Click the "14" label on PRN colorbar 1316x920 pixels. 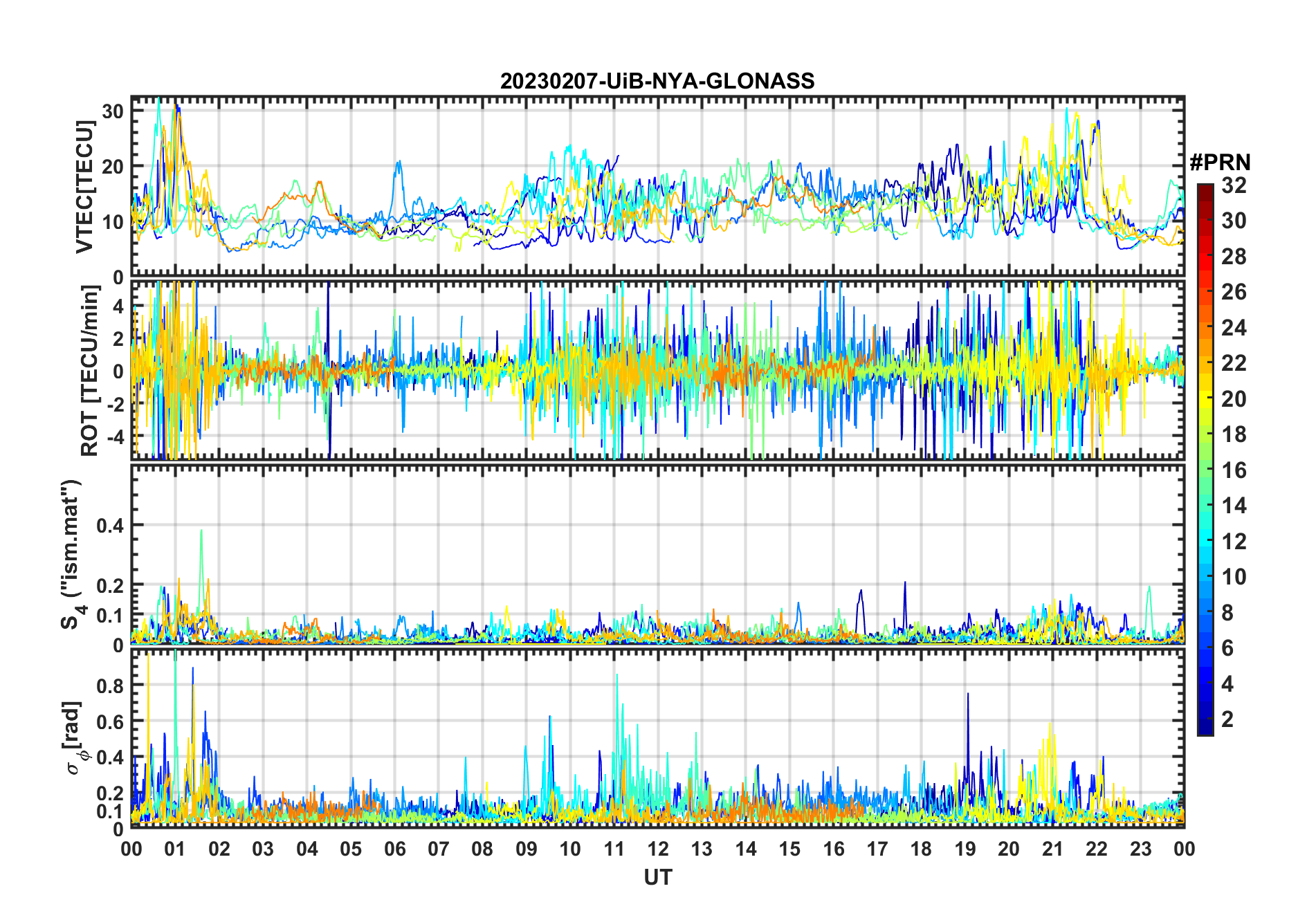coord(1234,506)
